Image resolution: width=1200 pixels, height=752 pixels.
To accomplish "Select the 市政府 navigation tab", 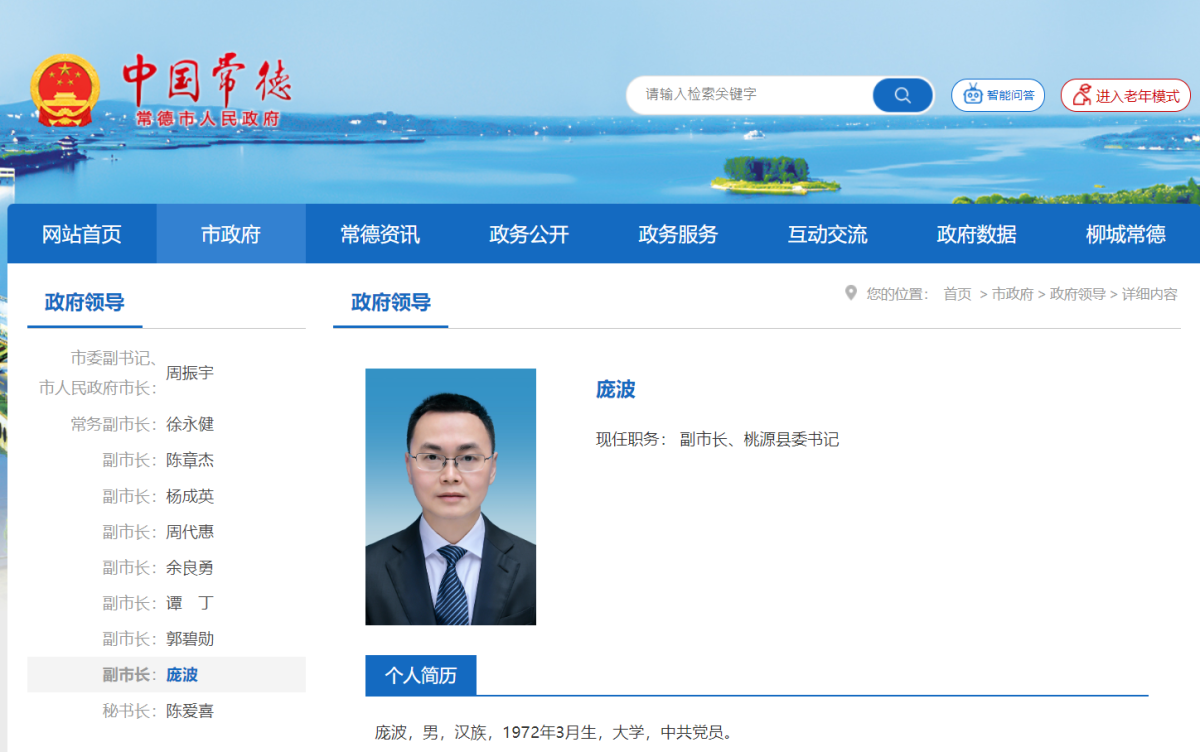I will pos(231,234).
